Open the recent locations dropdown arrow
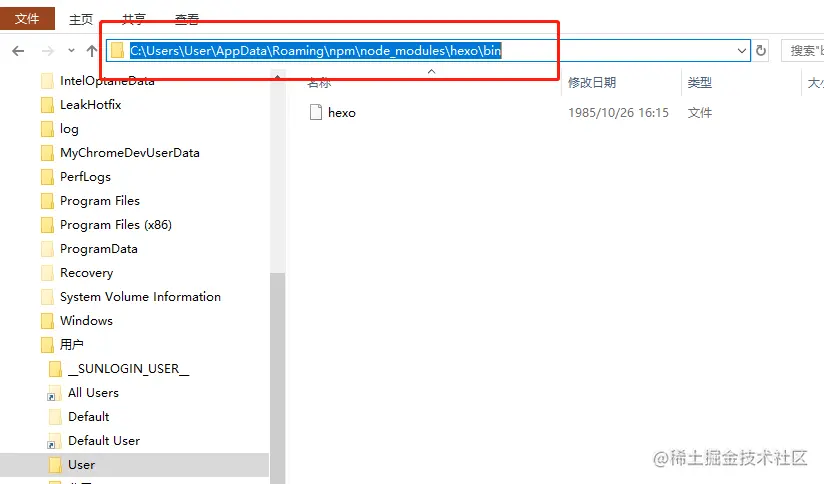The width and height of the screenshot is (824, 484). (x=71, y=51)
